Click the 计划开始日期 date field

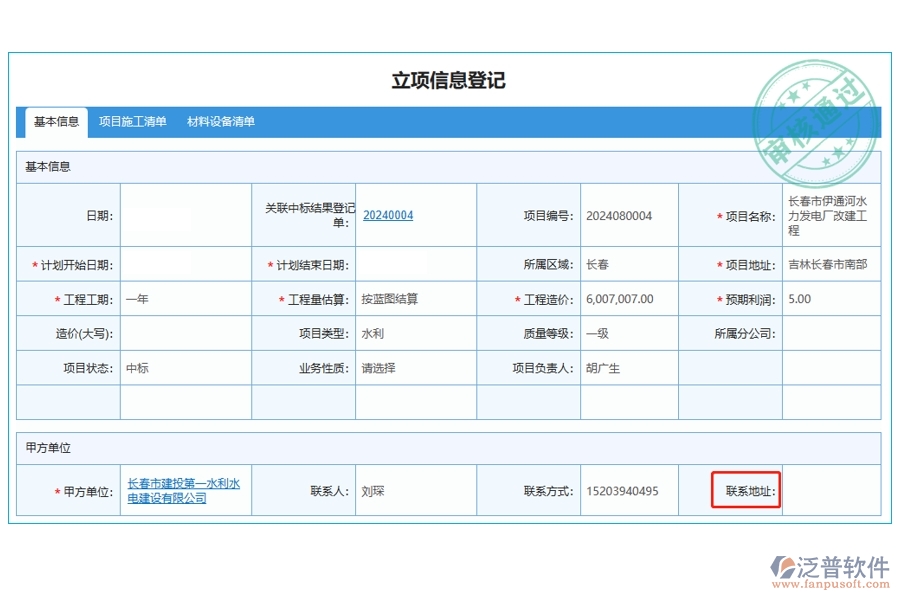(x=185, y=264)
